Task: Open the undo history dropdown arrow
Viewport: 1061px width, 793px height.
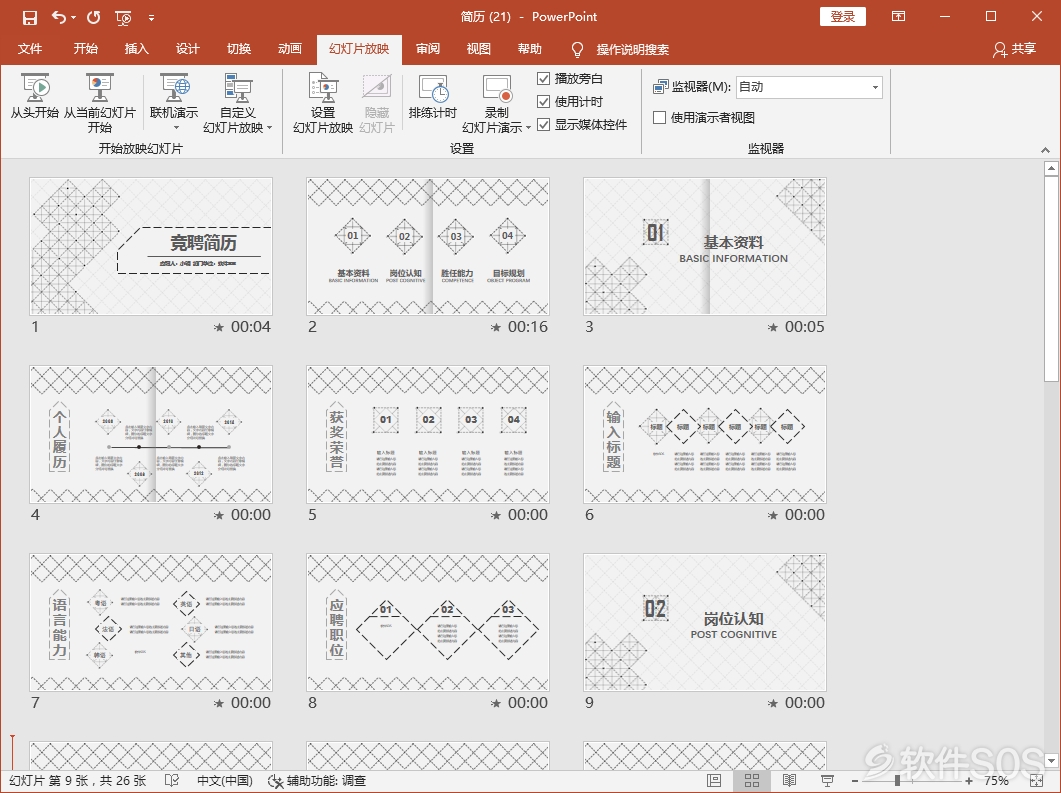Action: [x=73, y=18]
